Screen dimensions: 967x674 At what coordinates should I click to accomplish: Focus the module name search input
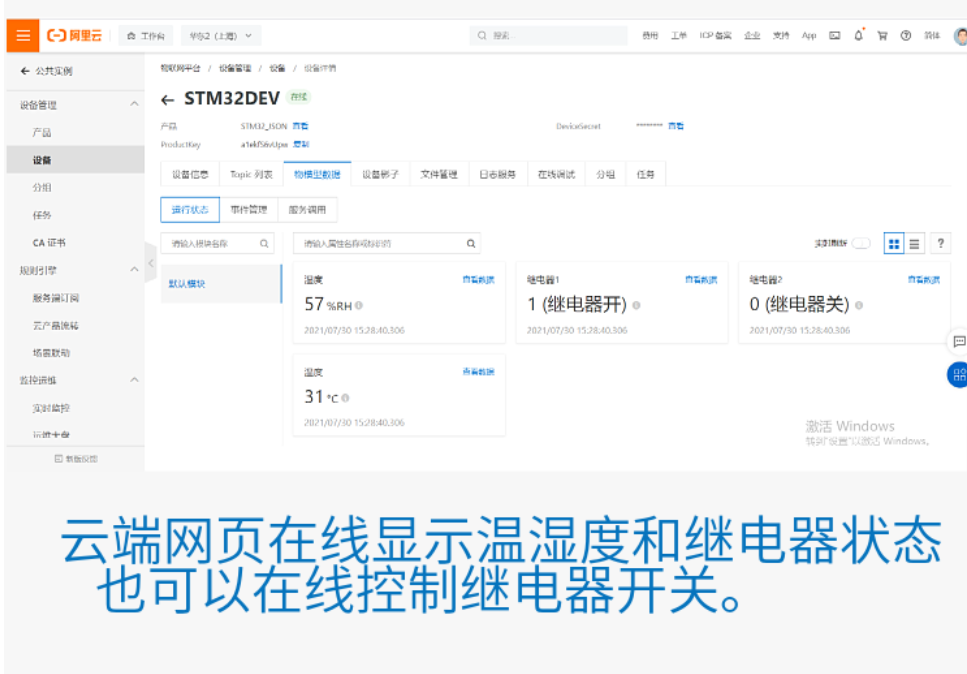click(x=217, y=244)
